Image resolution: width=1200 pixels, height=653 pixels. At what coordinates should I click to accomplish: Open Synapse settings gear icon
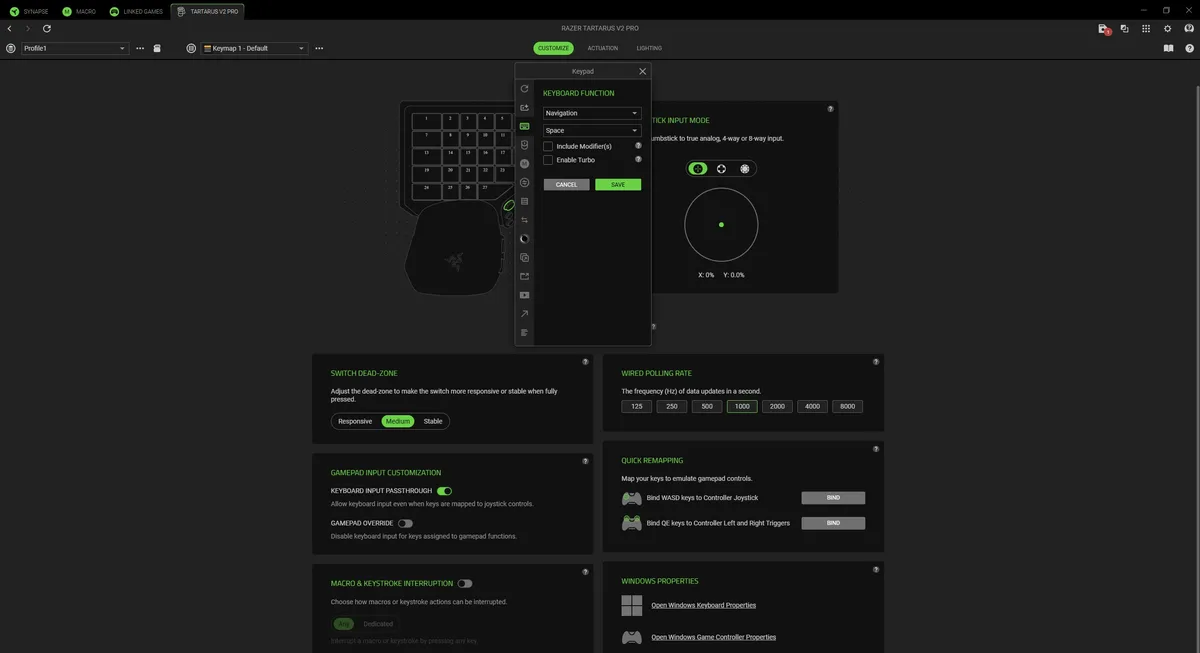pos(1167,29)
